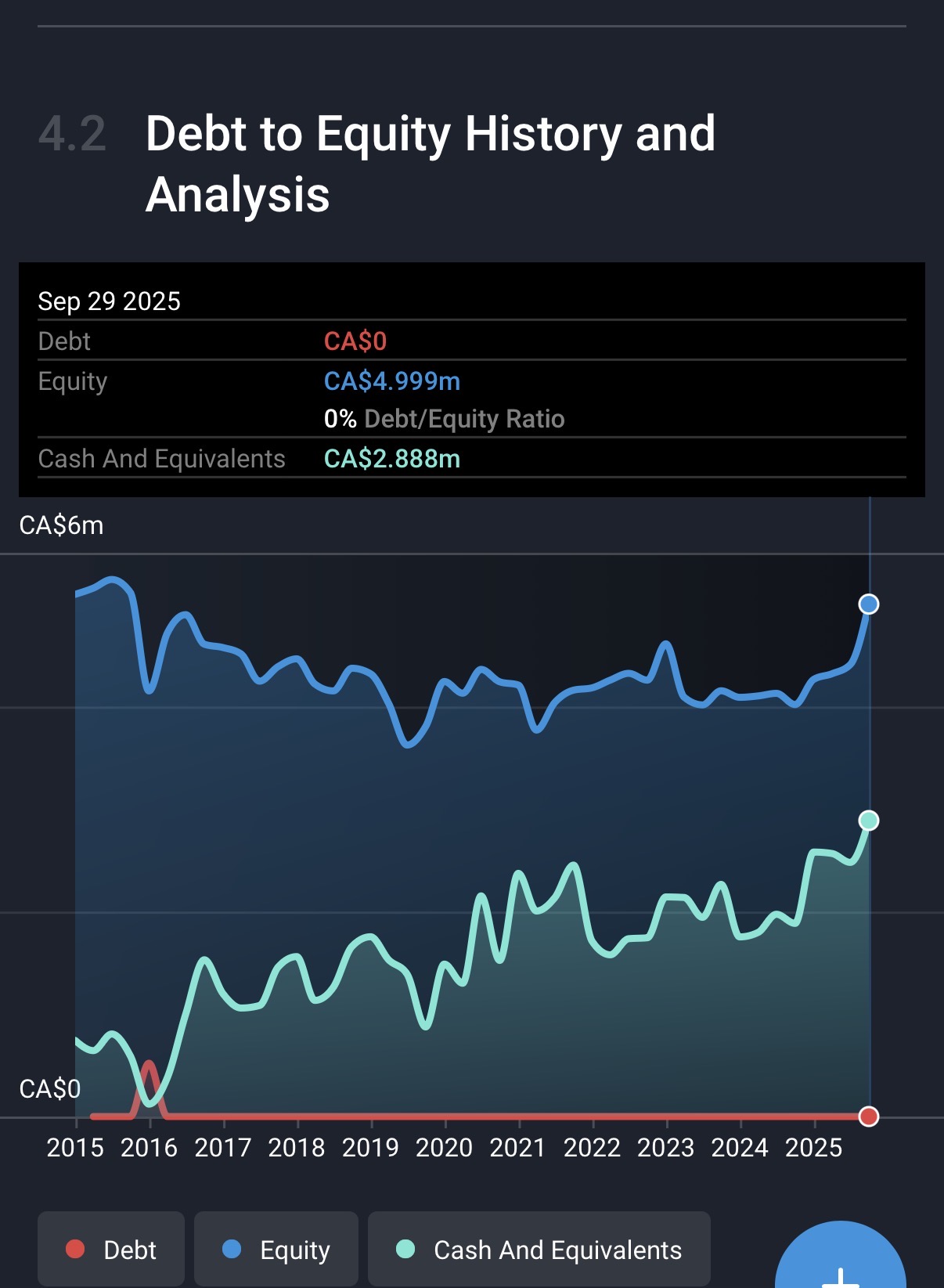Image resolution: width=944 pixels, height=1288 pixels.
Task: Hide the Cash And Equivalents series
Action: (x=539, y=1250)
